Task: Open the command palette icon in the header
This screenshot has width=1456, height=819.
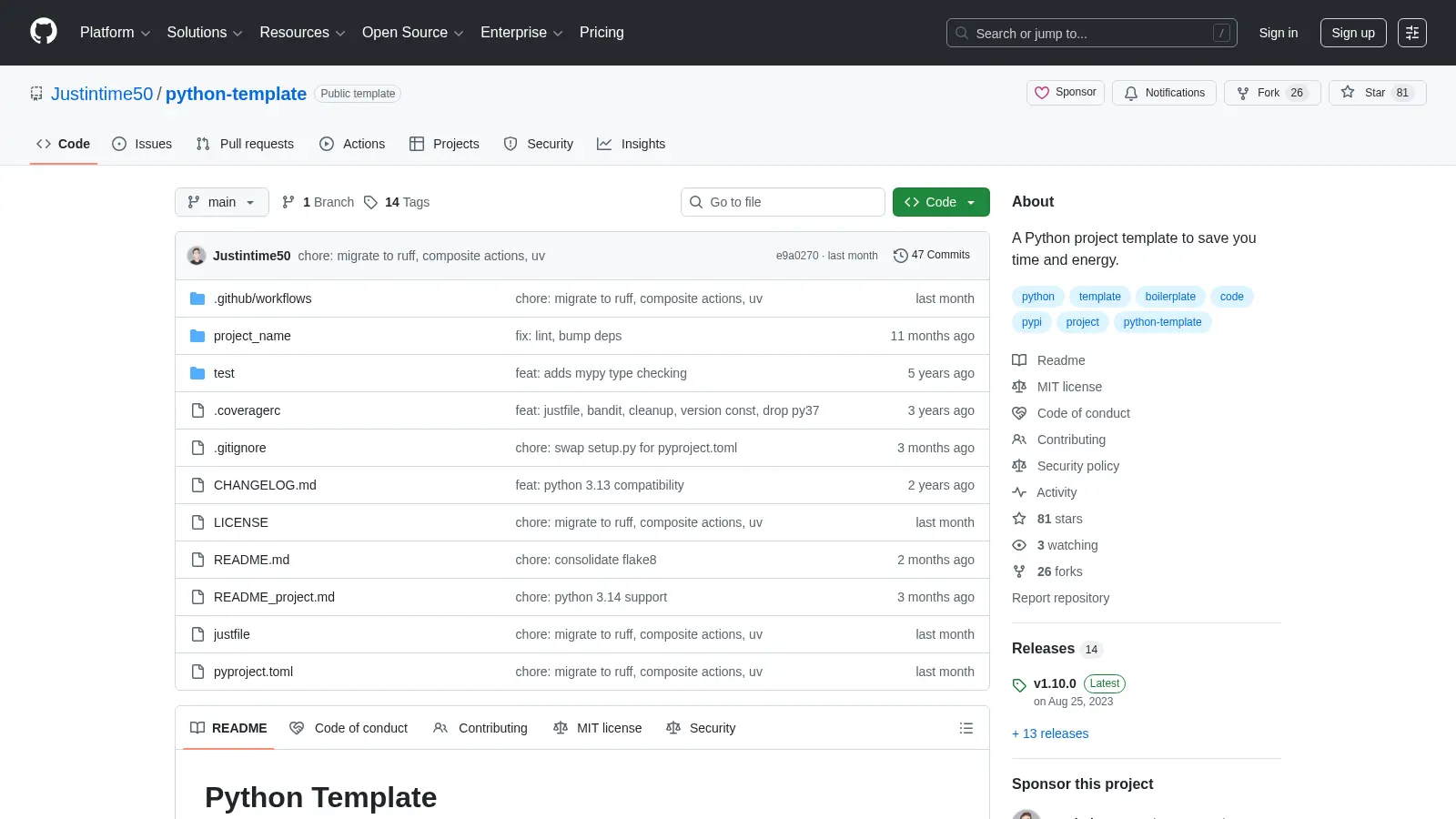Action: coord(1412,33)
